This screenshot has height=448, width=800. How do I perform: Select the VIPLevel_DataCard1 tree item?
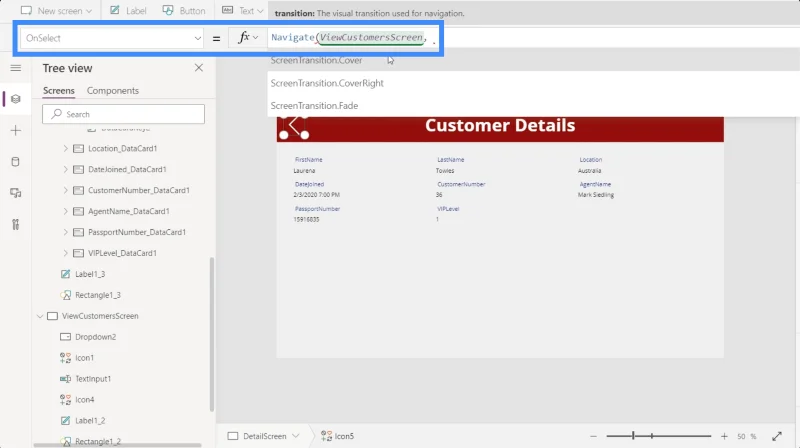coord(122,253)
